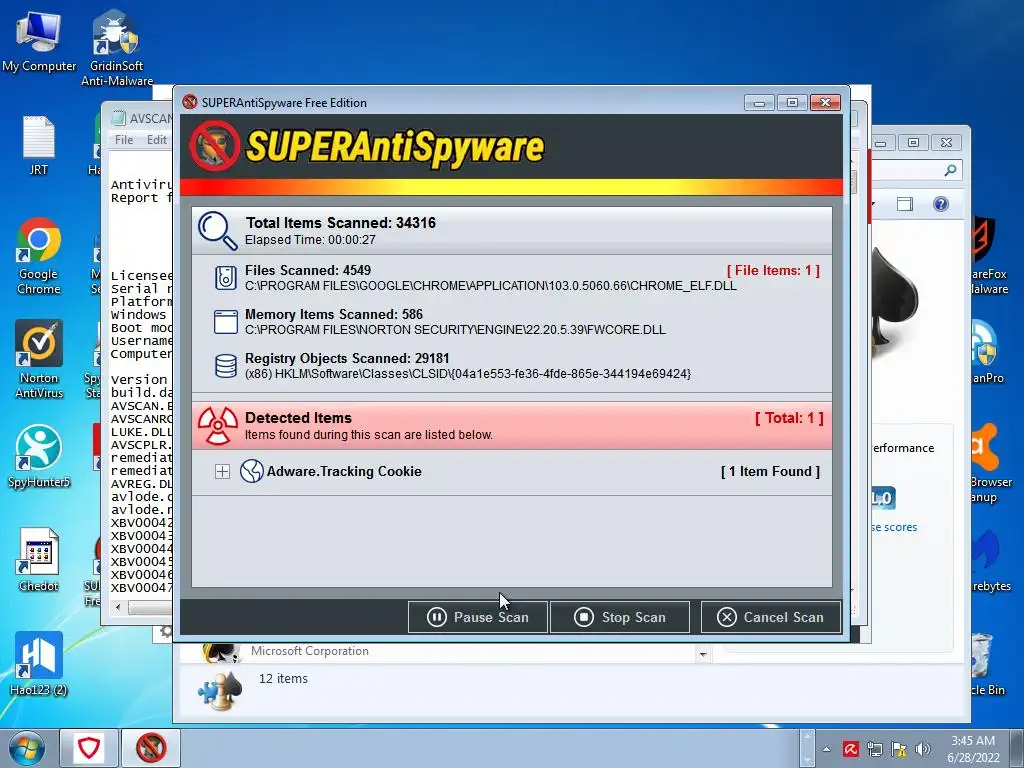Switch to SUPERAntiSpyware taskbar button
The width and height of the screenshot is (1024, 768).
pyautogui.click(x=151, y=748)
